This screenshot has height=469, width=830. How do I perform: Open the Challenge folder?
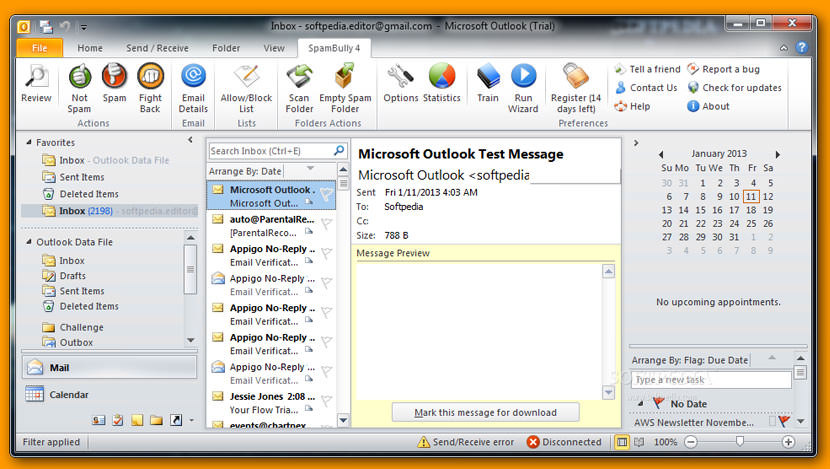[73, 327]
